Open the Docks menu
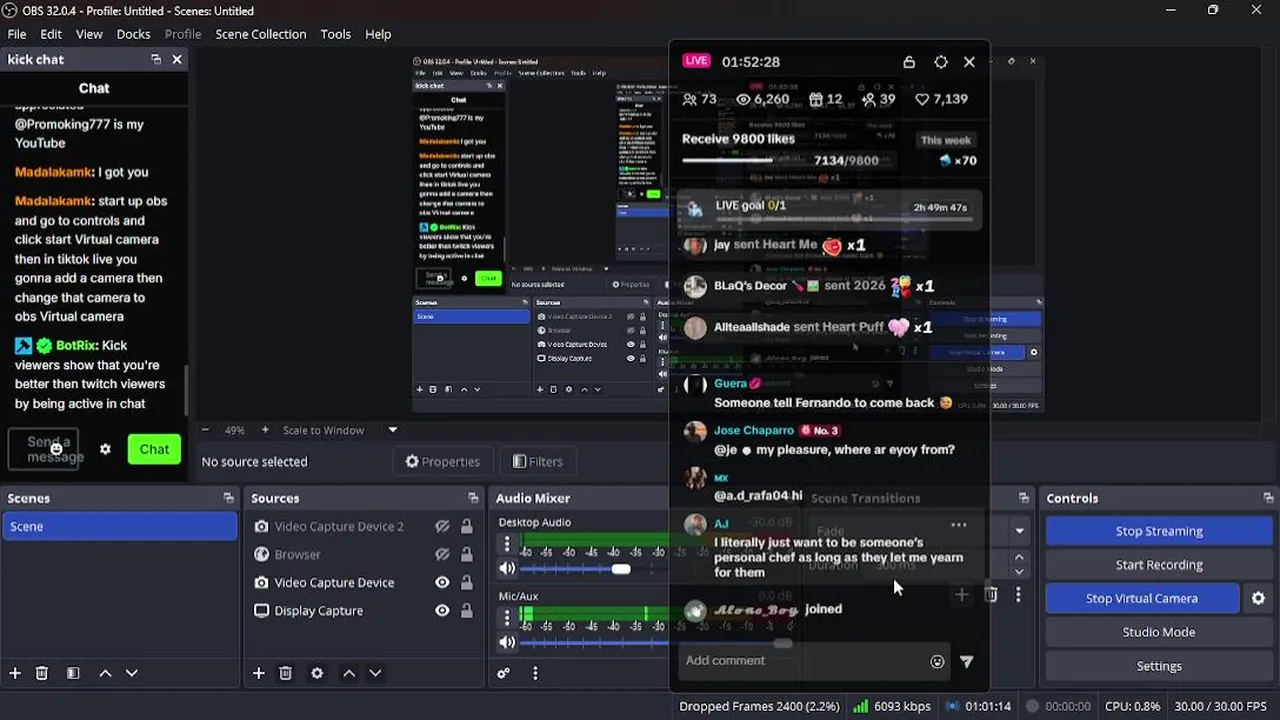 click(x=133, y=34)
